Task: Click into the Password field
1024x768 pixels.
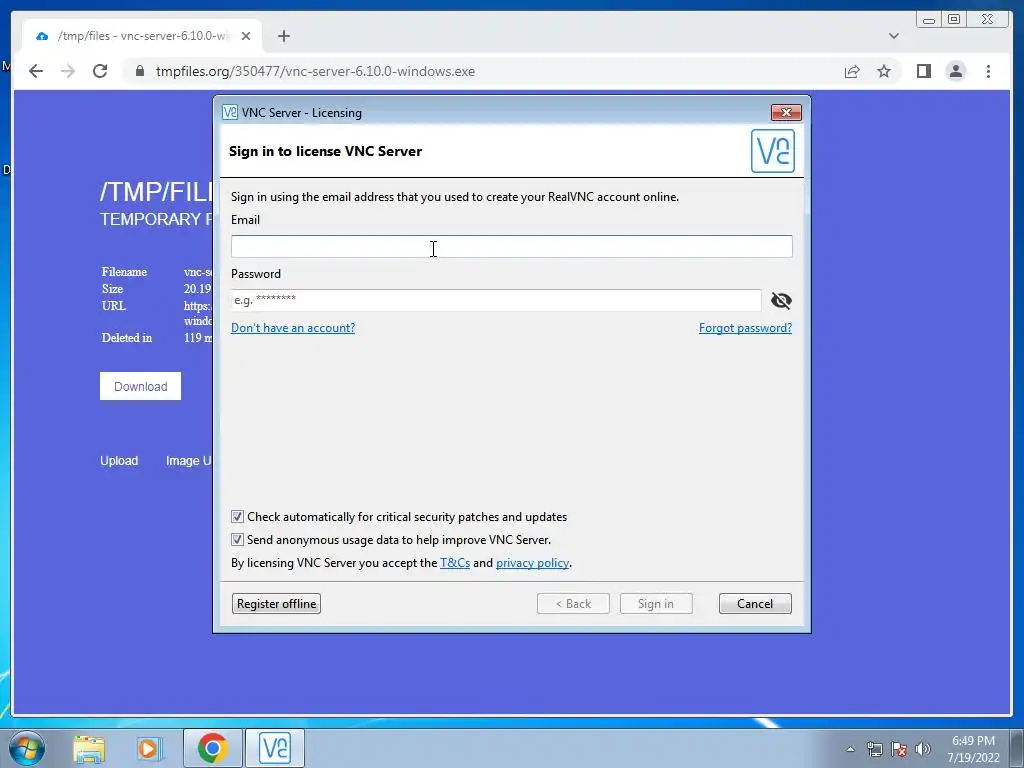Action: 496,300
